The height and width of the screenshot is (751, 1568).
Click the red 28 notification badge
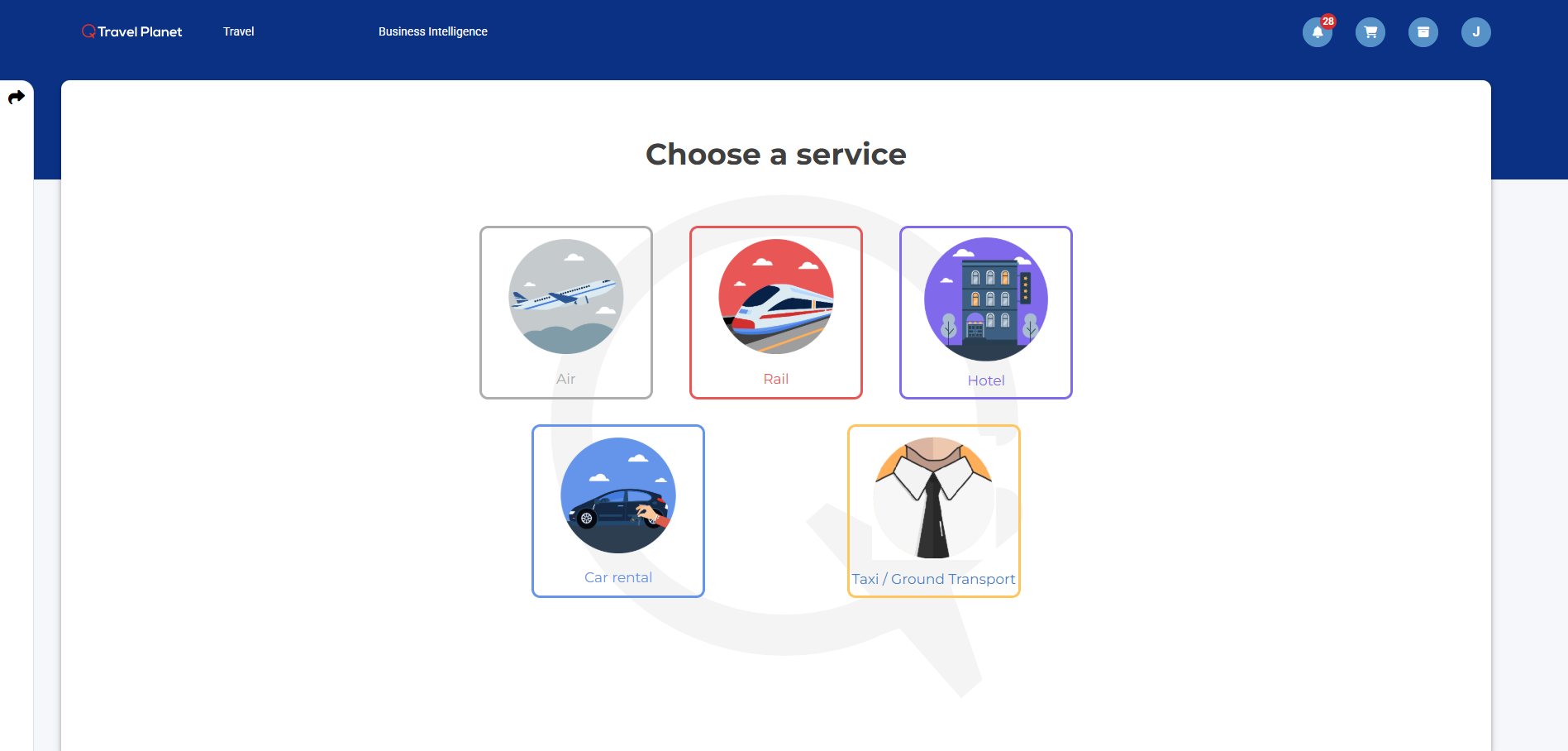[x=1328, y=22]
